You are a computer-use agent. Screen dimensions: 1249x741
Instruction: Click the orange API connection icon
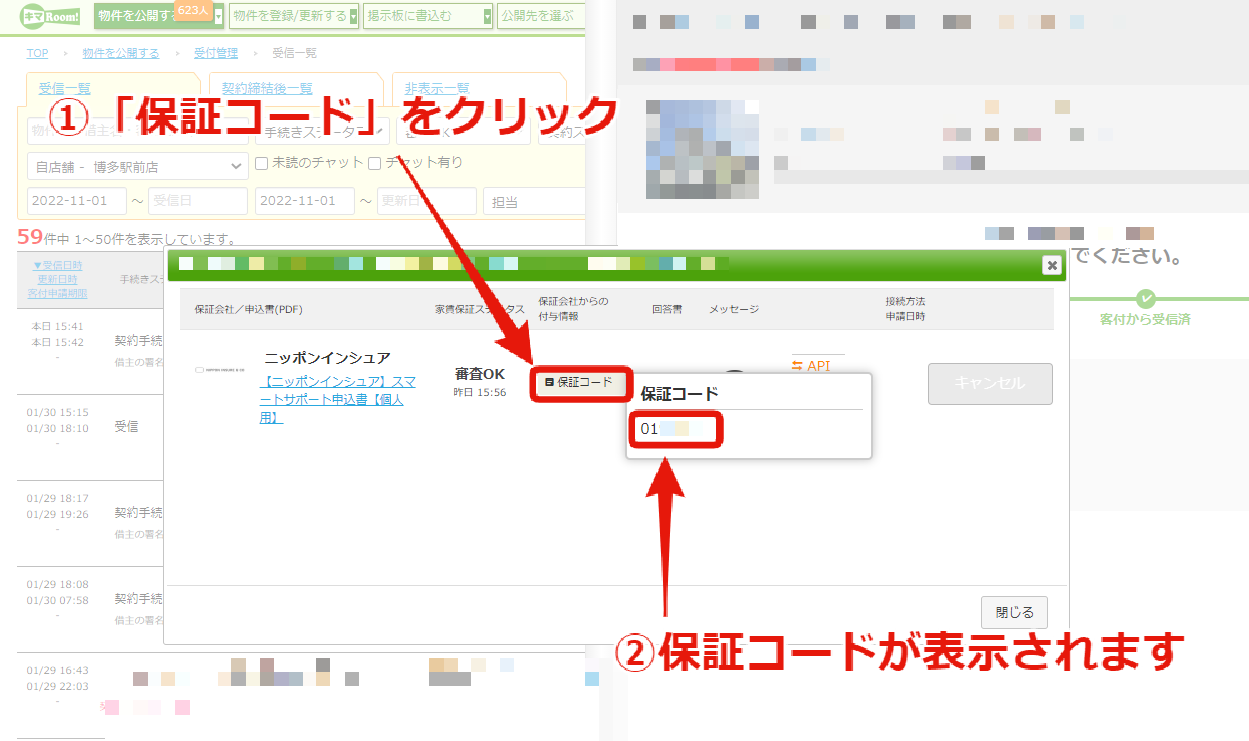pyautogui.click(x=797, y=366)
